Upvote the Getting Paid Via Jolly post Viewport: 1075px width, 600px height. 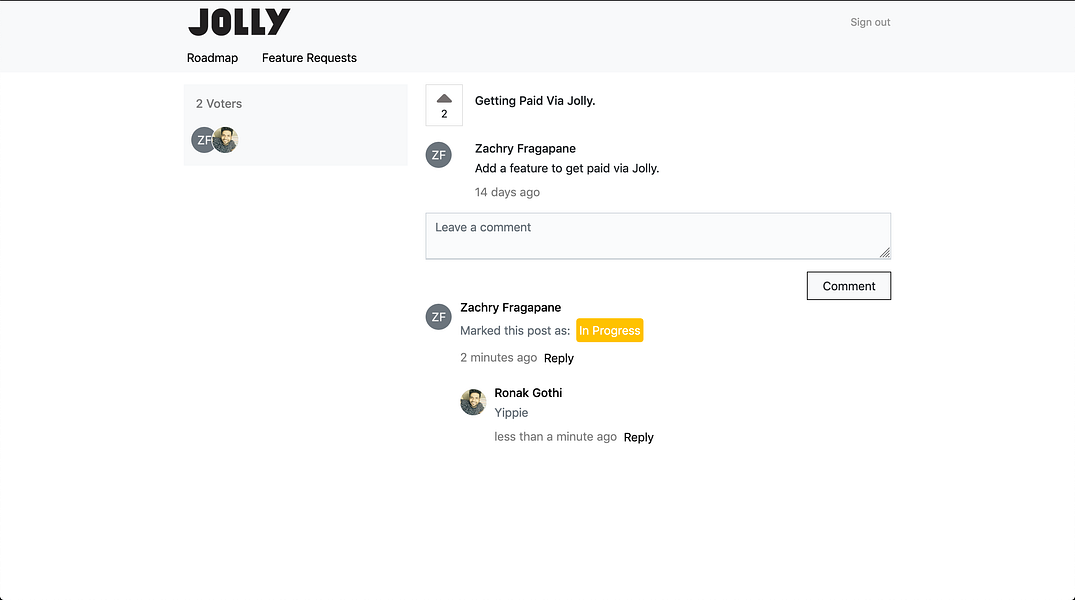coord(444,105)
